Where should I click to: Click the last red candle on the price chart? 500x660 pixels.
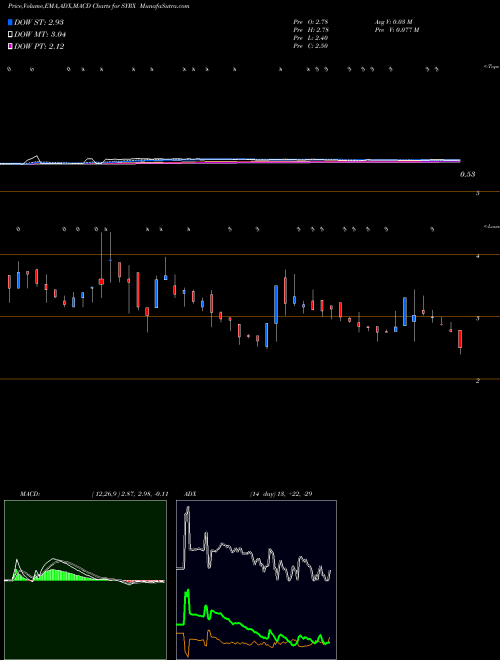460,339
